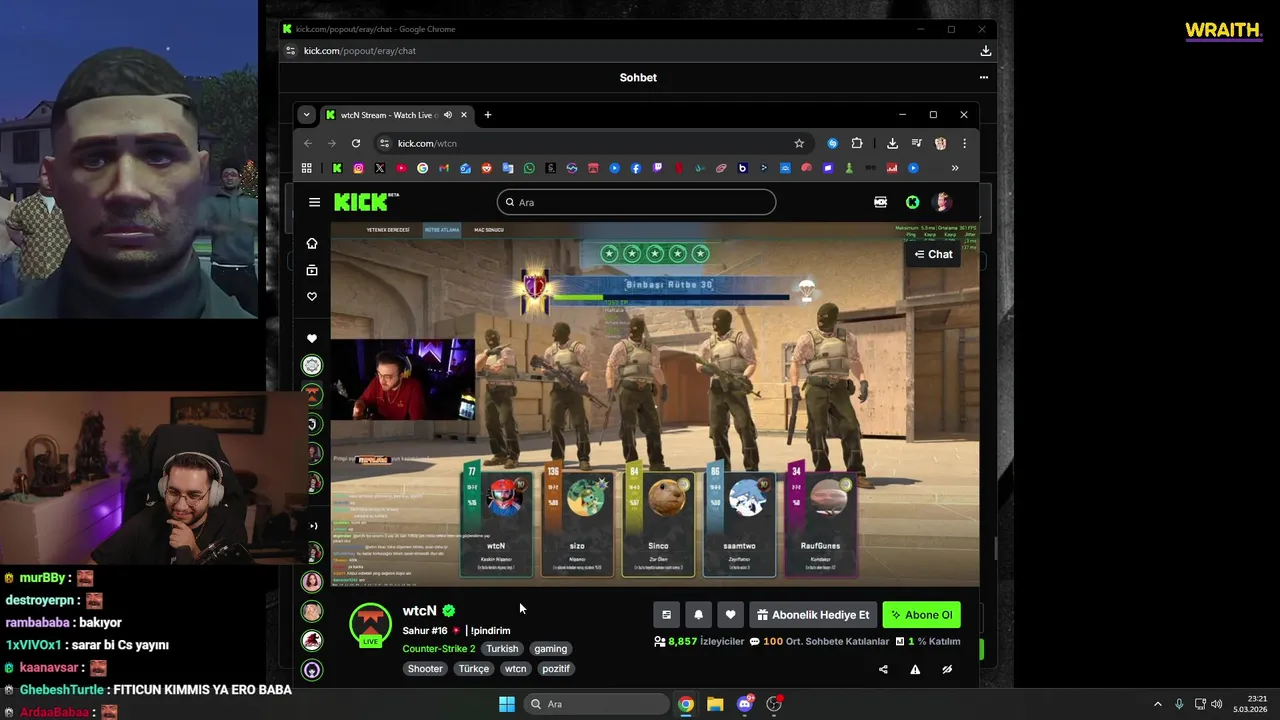Image resolution: width=1280 pixels, height=720 pixels.
Task: Select the YETENEK DERECESİ tab in stream
Action: [x=388, y=230]
